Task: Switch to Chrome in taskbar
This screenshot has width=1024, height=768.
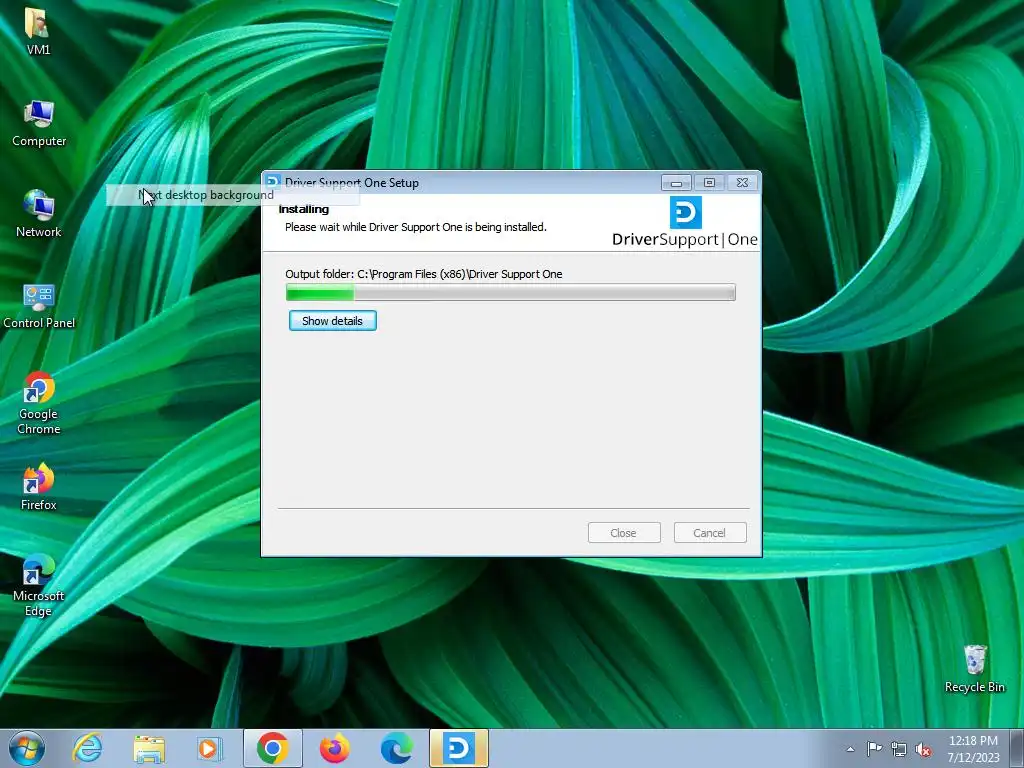Action: [x=273, y=748]
